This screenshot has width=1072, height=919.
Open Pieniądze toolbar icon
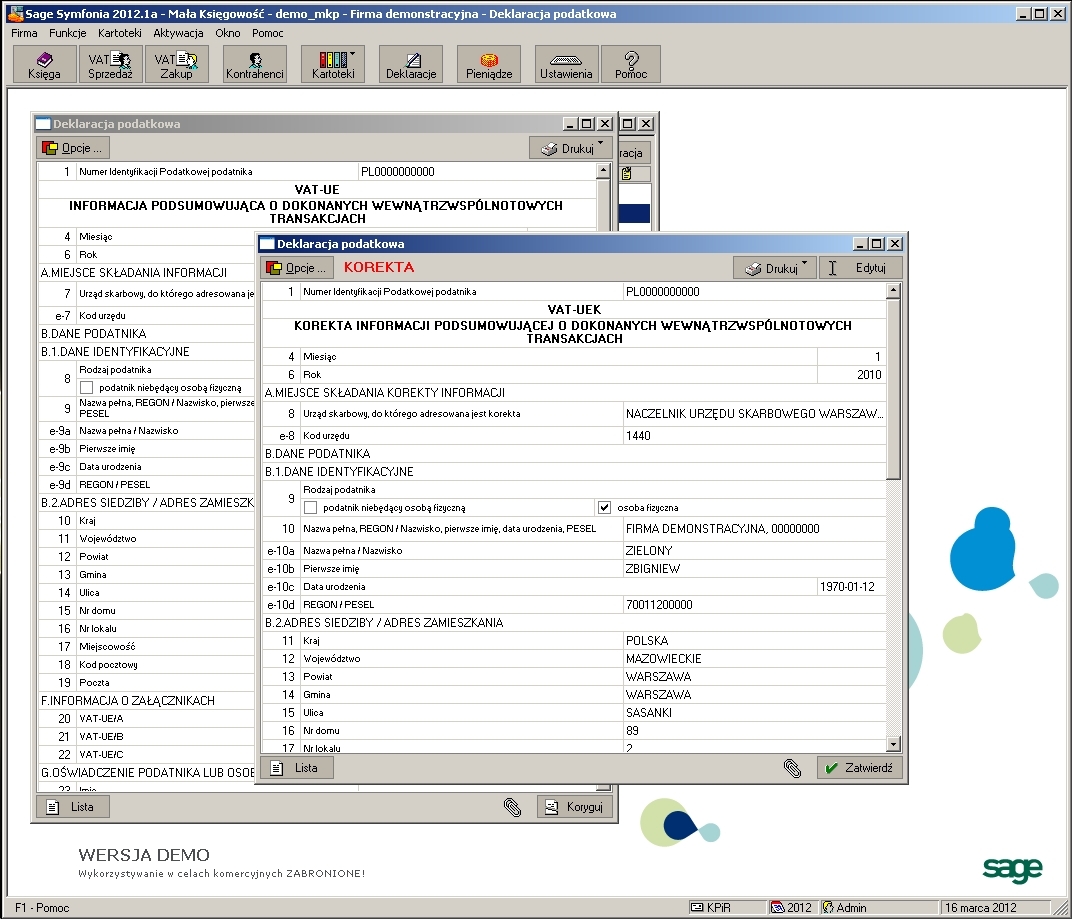[x=489, y=64]
